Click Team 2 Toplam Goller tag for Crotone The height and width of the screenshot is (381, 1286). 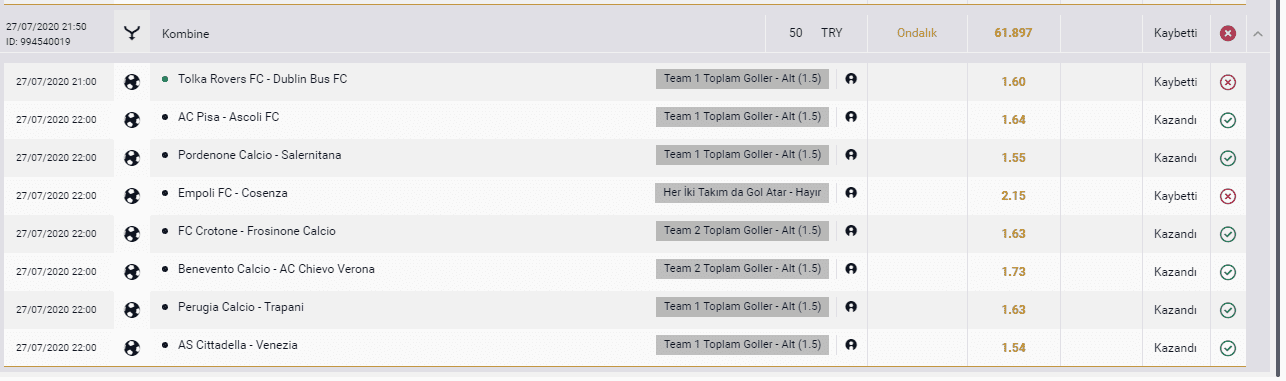743,231
